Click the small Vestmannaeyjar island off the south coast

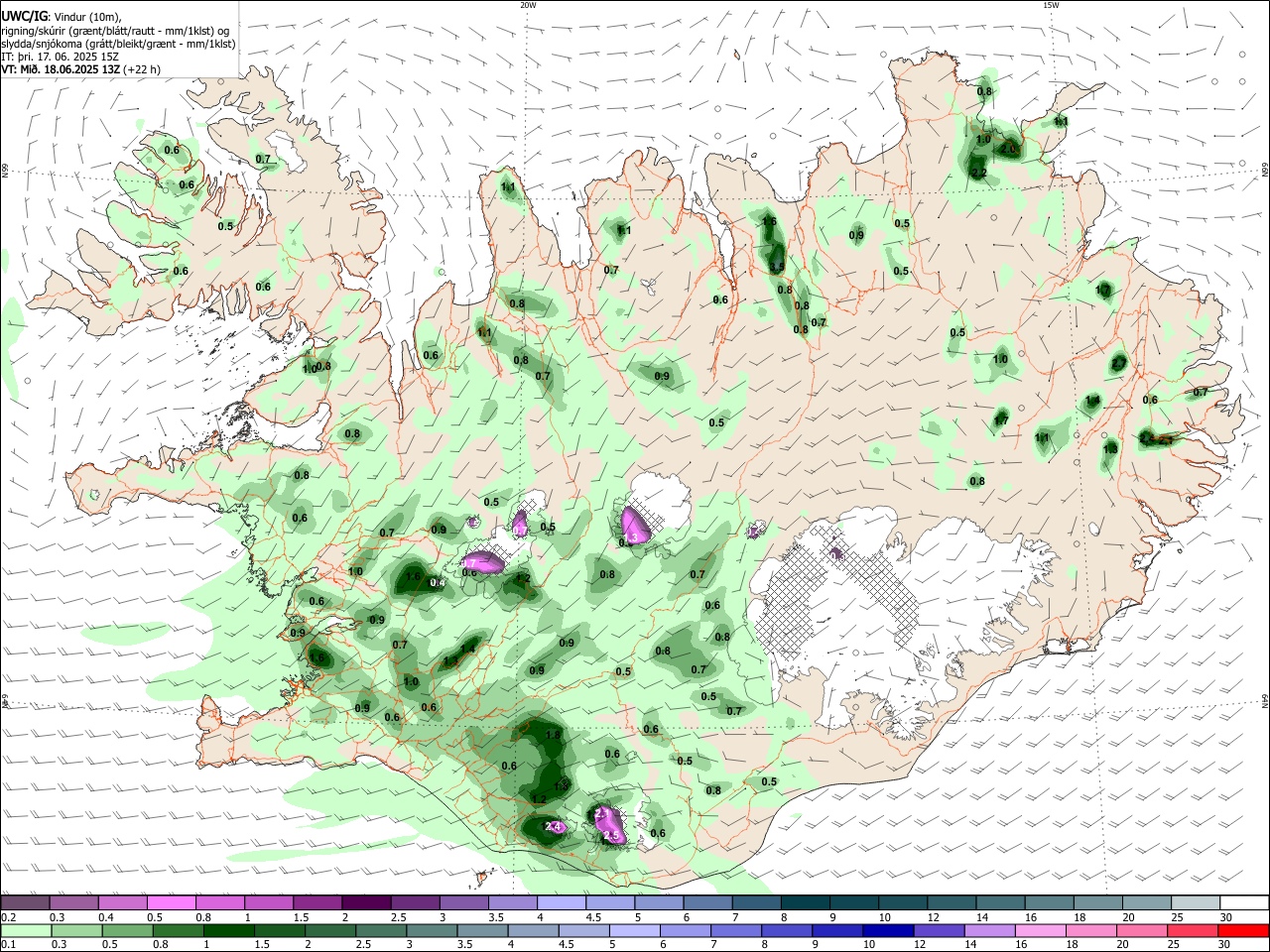[484, 877]
